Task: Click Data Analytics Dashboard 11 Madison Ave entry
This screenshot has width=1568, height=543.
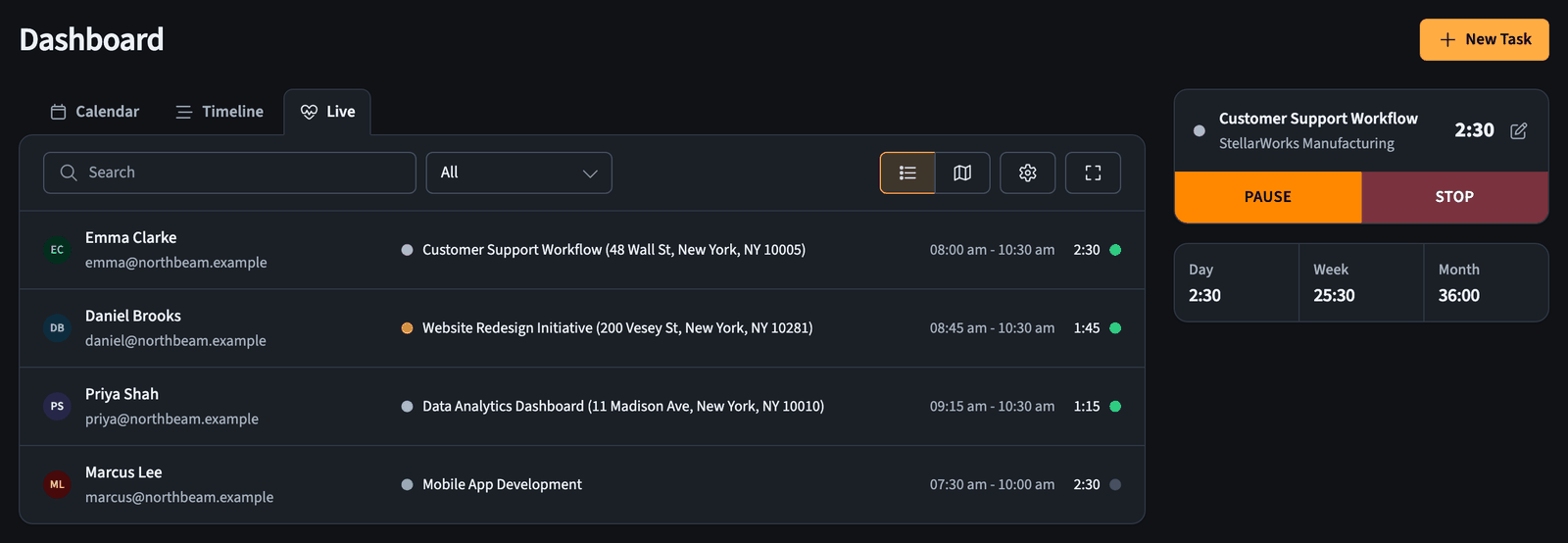Action: pos(623,407)
